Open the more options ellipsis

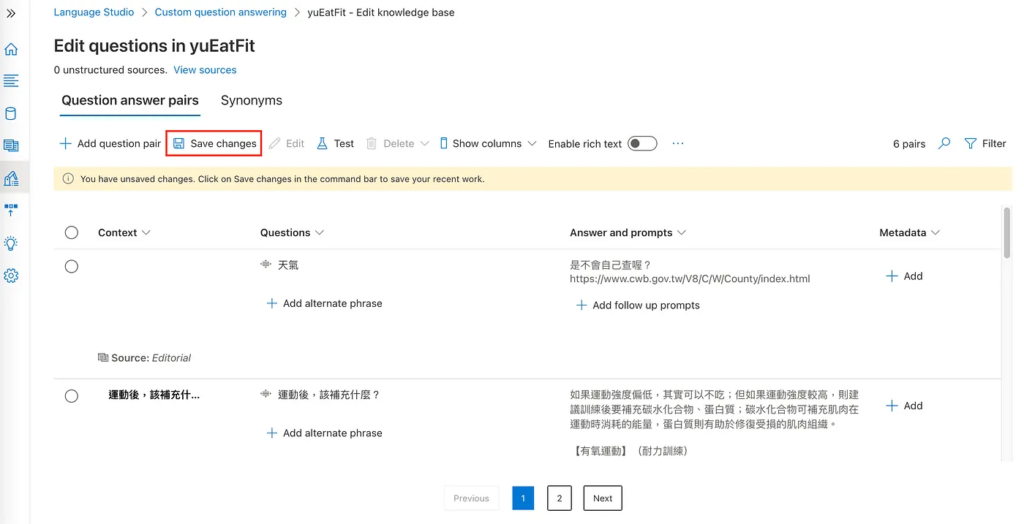click(x=678, y=144)
